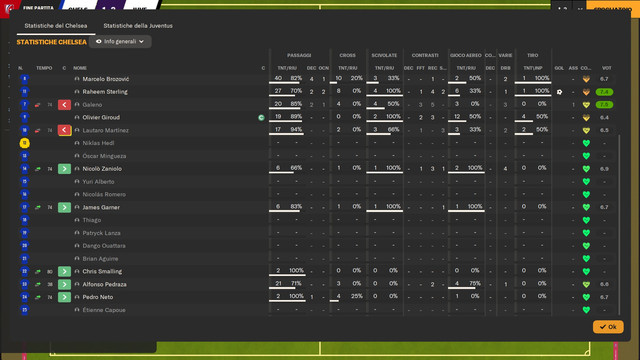Viewport: 640px width, 360px height.
Task: Confirm with the Ok button
Action: pos(608,327)
